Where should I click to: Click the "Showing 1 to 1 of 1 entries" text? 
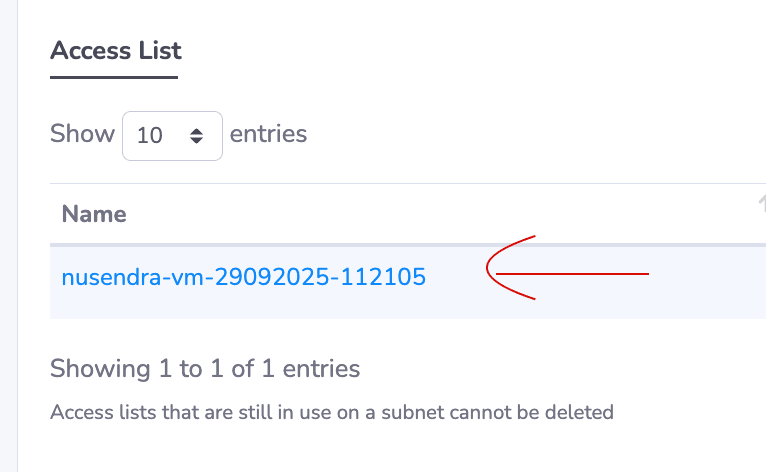click(205, 369)
